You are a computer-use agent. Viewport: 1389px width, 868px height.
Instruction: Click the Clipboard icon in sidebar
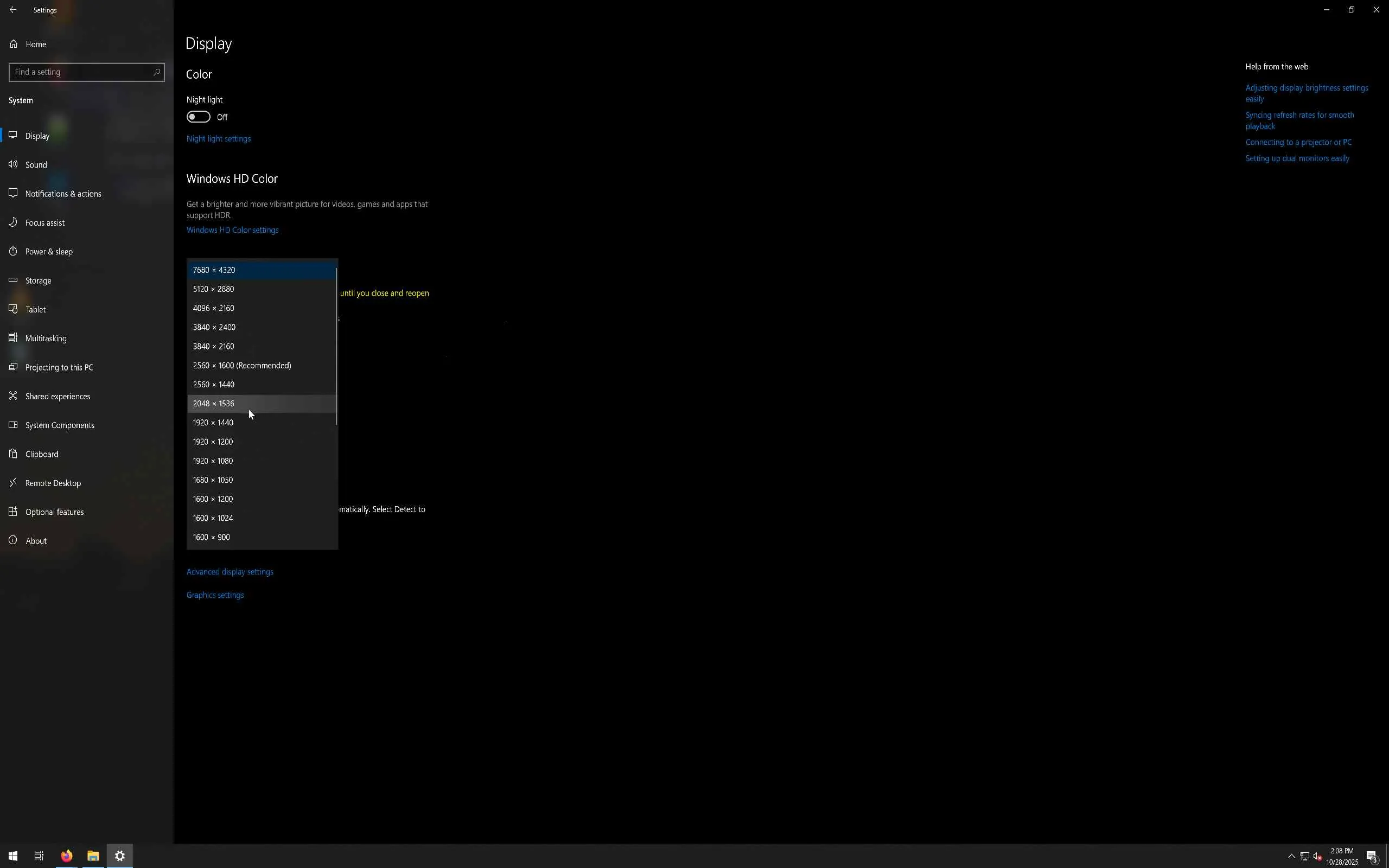click(13, 454)
